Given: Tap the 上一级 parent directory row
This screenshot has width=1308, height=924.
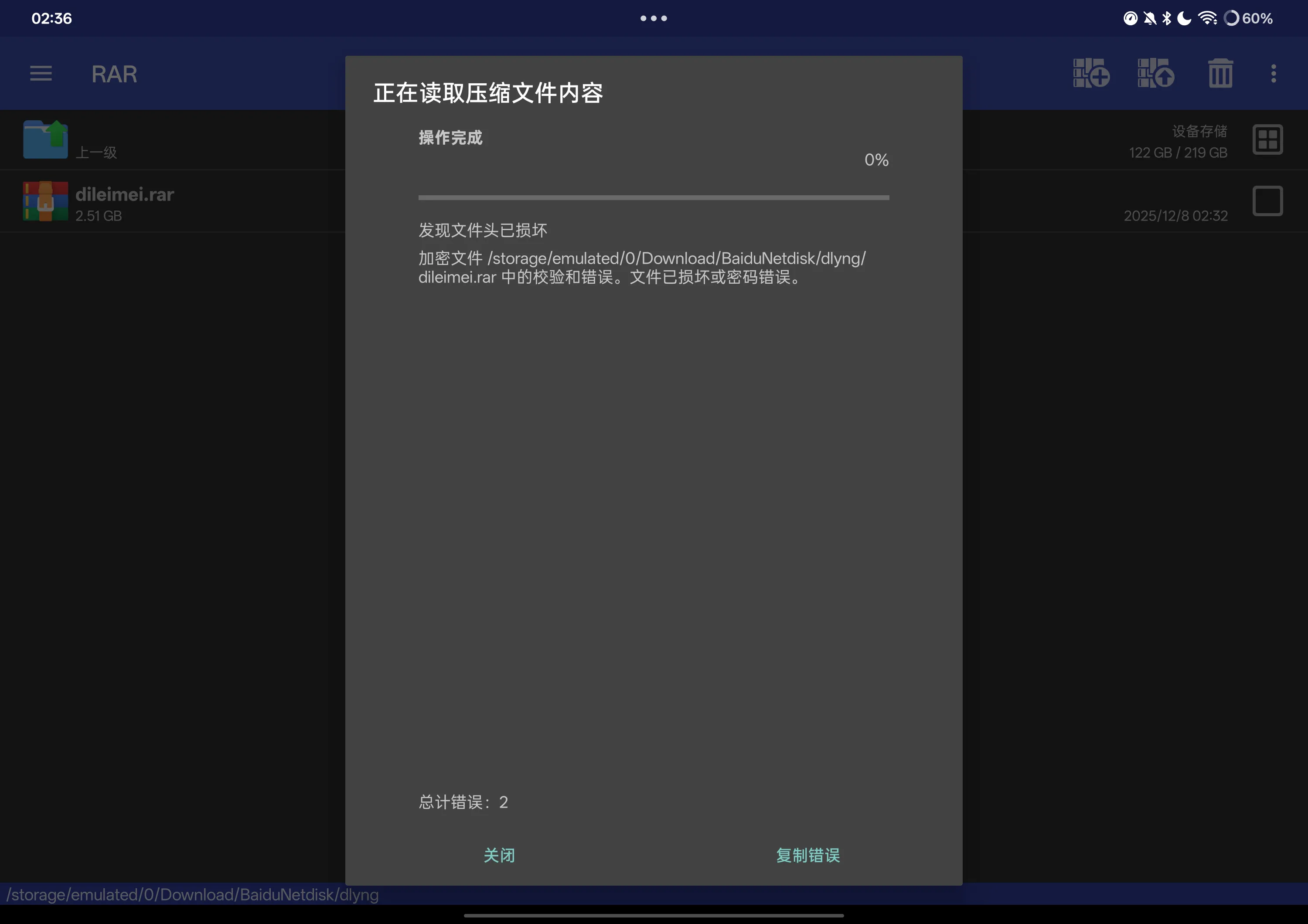Looking at the screenshot, I should pyautogui.click(x=96, y=152).
